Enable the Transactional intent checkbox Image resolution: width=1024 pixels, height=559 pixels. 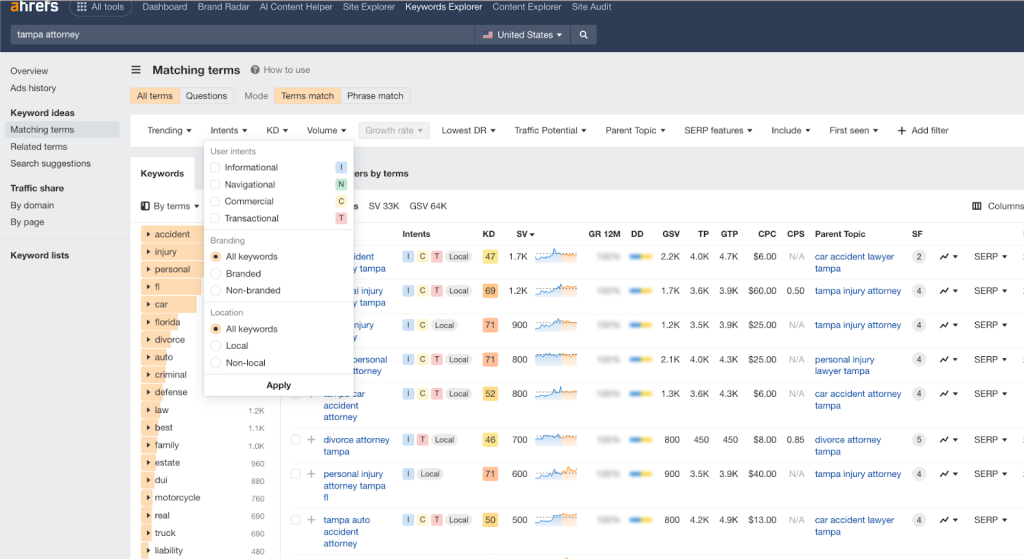tap(215, 218)
